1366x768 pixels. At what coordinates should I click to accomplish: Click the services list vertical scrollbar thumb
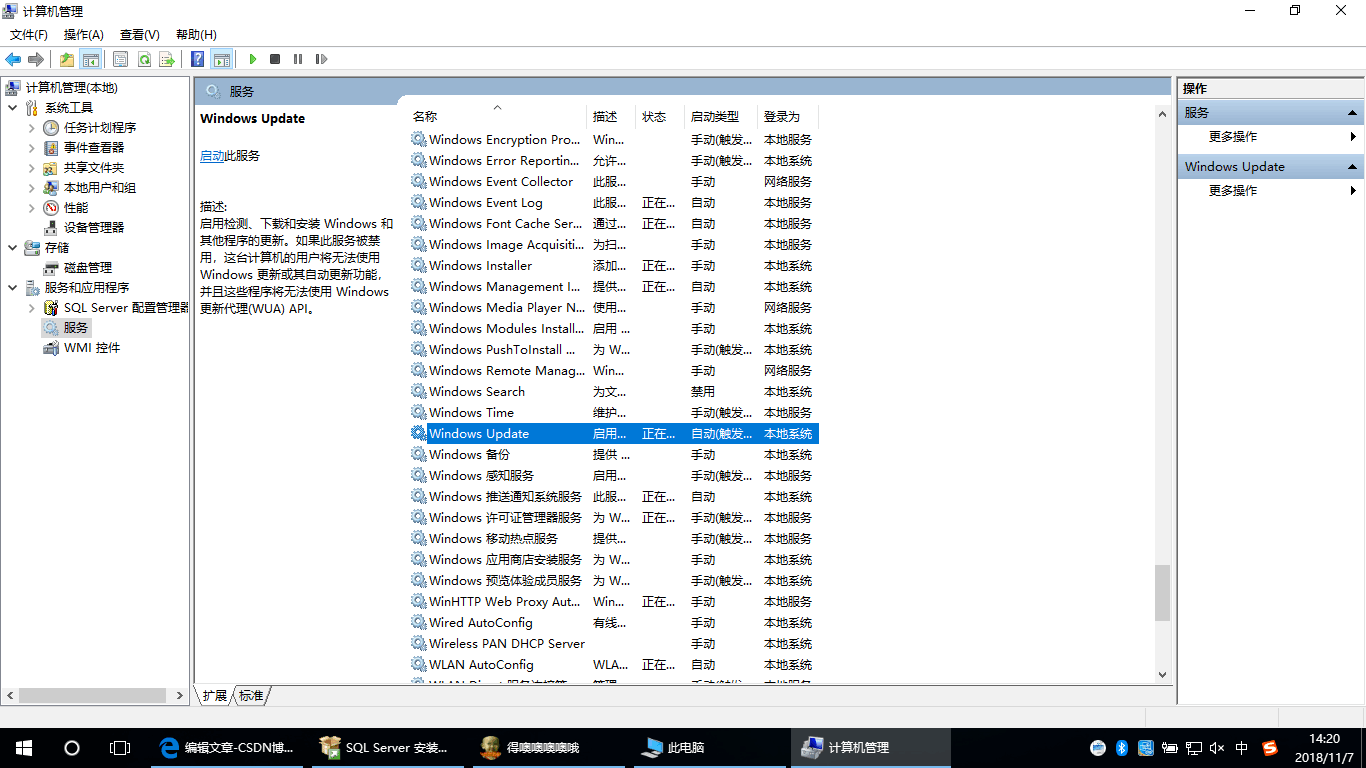coord(1162,592)
